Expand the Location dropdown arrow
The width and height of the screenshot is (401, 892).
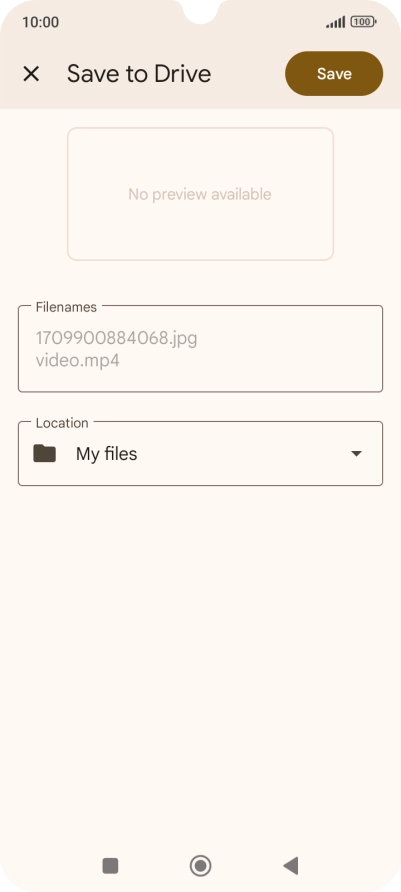(356, 453)
